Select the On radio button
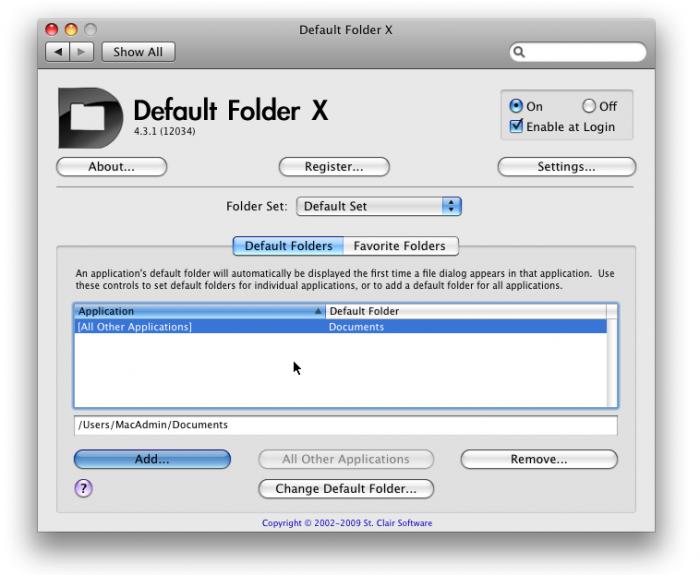The height and width of the screenshot is (575, 700). point(516,106)
